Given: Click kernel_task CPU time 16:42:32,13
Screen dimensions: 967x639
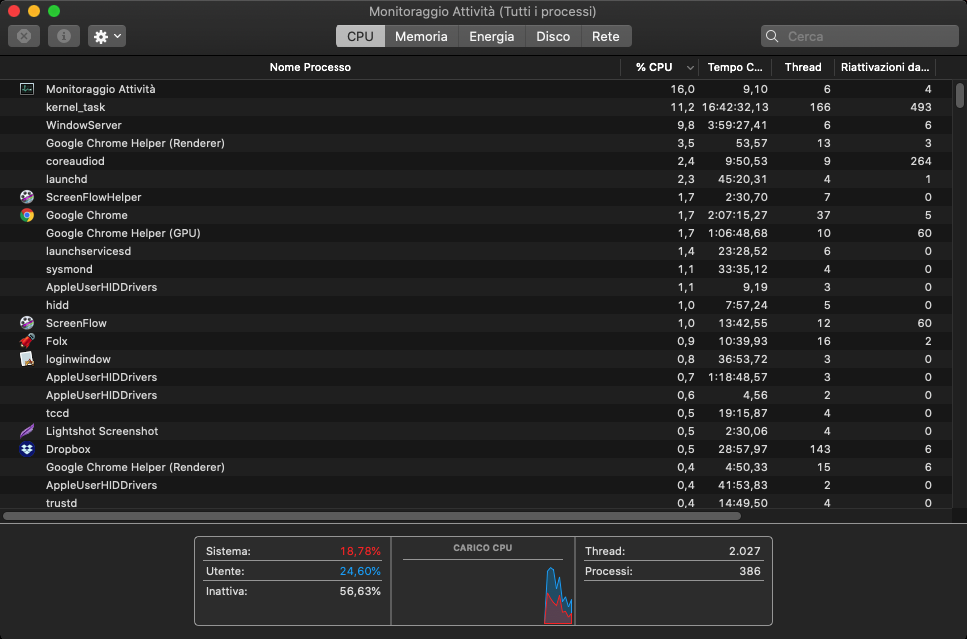Looking at the screenshot, I should 735,107.
